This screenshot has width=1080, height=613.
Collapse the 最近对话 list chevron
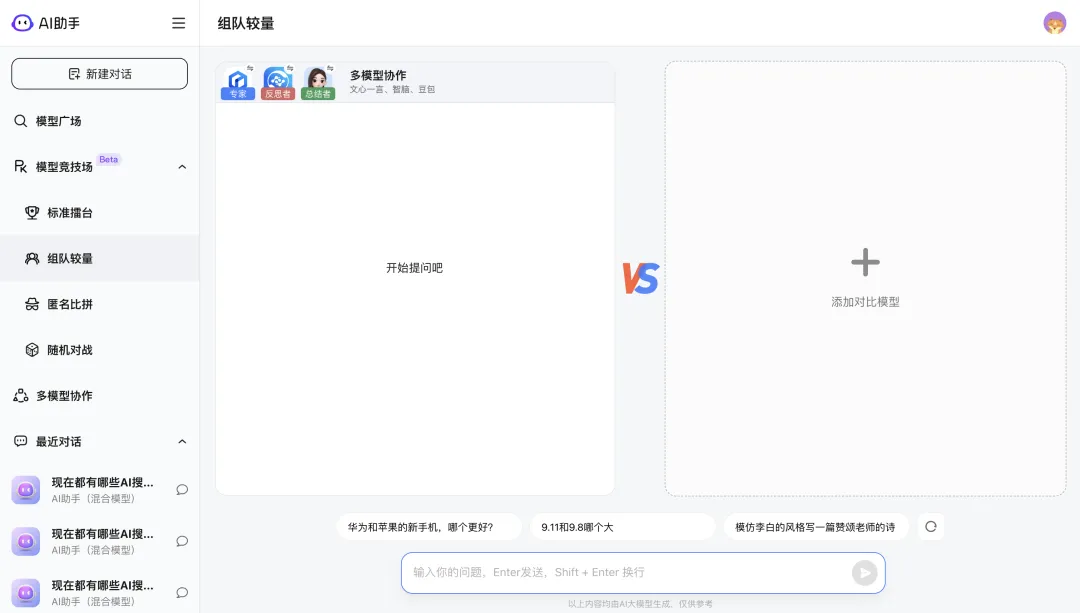tap(182, 441)
